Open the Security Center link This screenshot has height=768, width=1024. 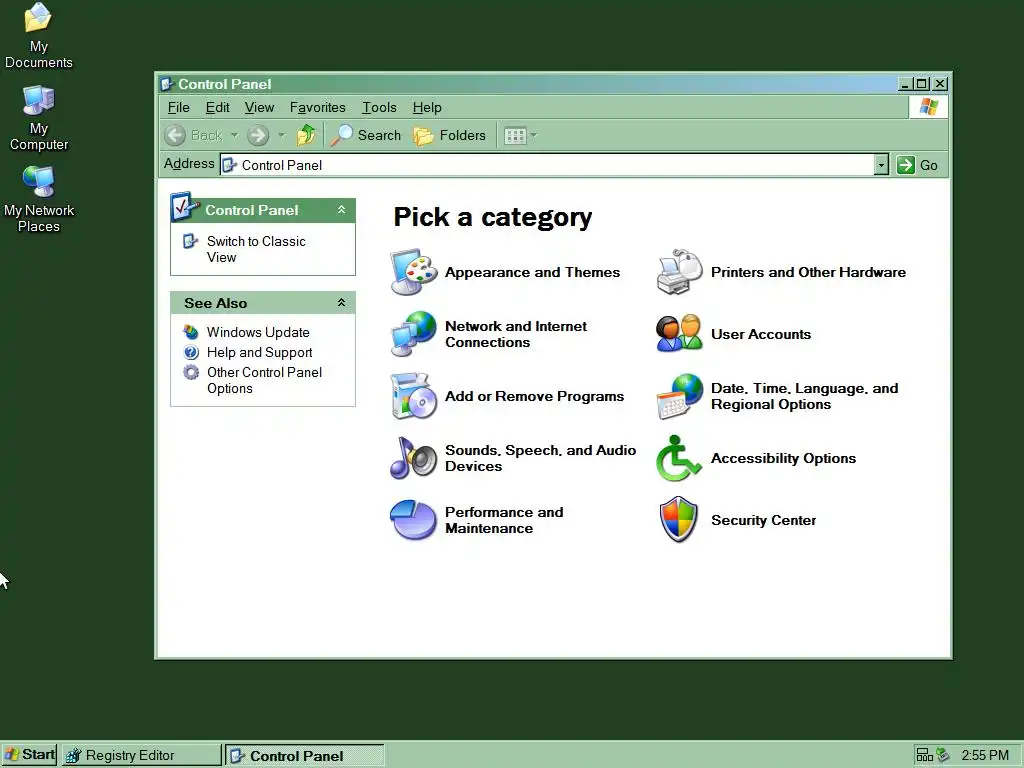pos(763,520)
